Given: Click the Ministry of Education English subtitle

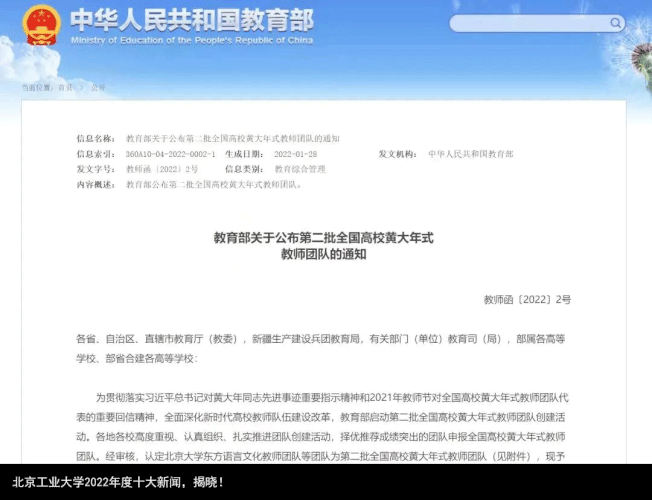Looking at the screenshot, I should pyautogui.click(x=192, y=40).
